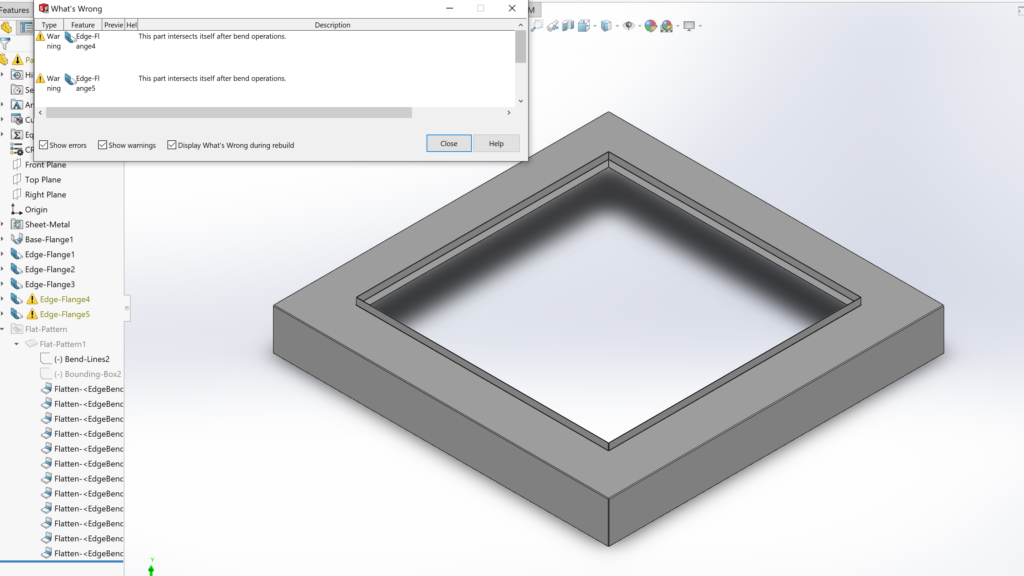This screenshot has height=576, width=1024.
Task: Click the Zoom to Area magnifier icon
Action: pos(539,26)
